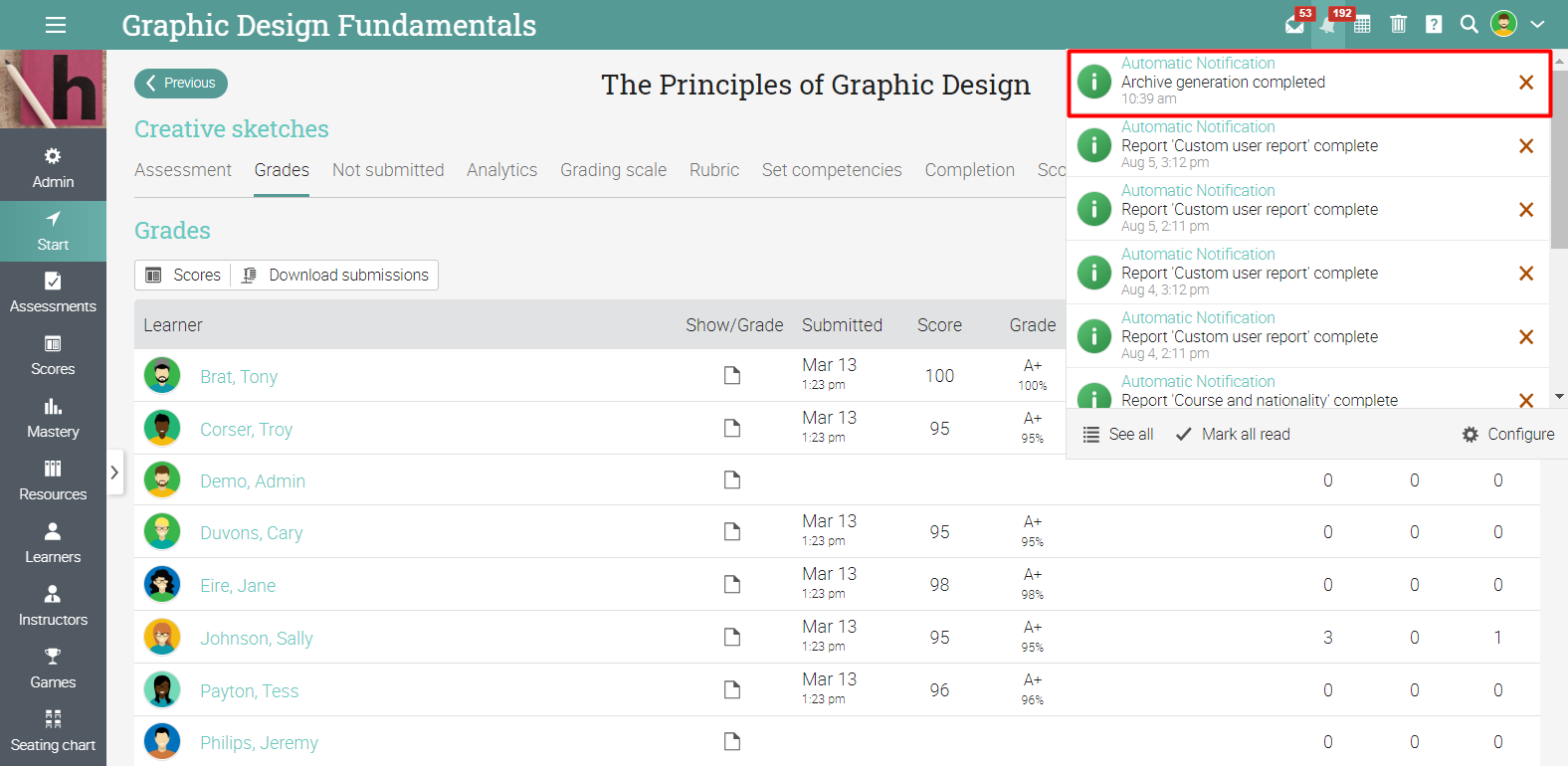Go back with the Previous button
The image size is (1568, 766).
[181, 83]
